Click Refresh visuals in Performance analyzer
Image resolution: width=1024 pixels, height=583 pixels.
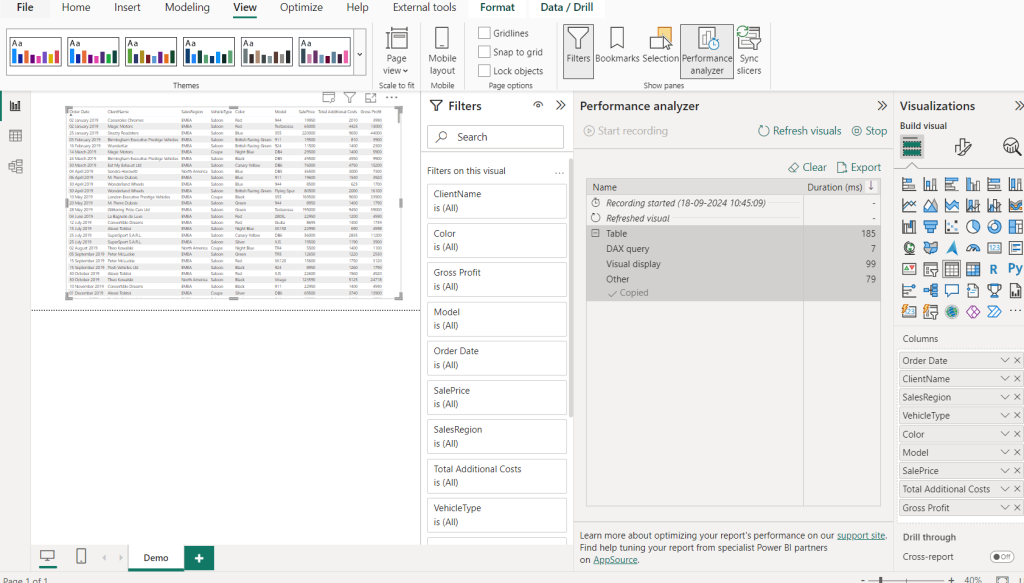pyautogui.click(x=799, y=131)
